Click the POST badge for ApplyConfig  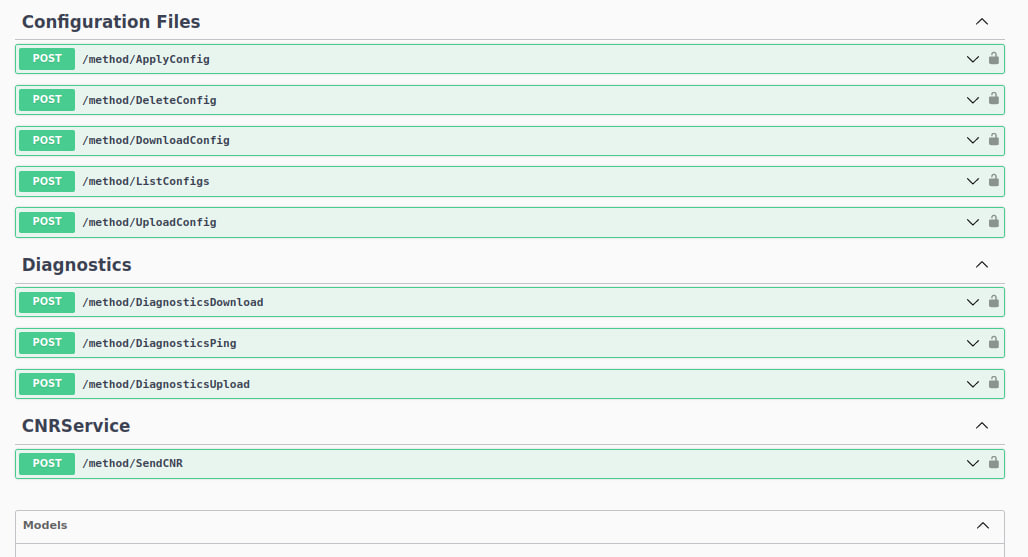[47, 59]
